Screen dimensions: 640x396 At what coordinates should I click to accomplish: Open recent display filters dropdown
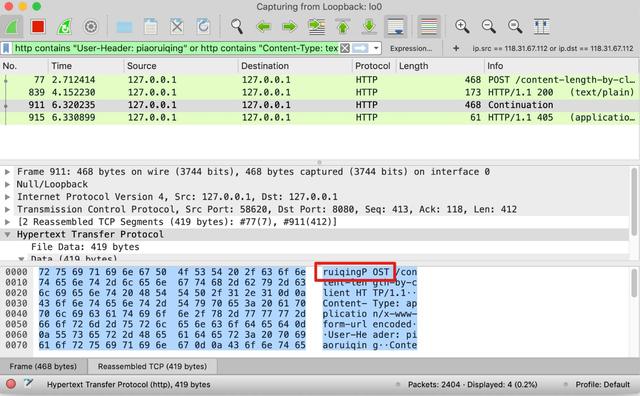tap(376, 49)
